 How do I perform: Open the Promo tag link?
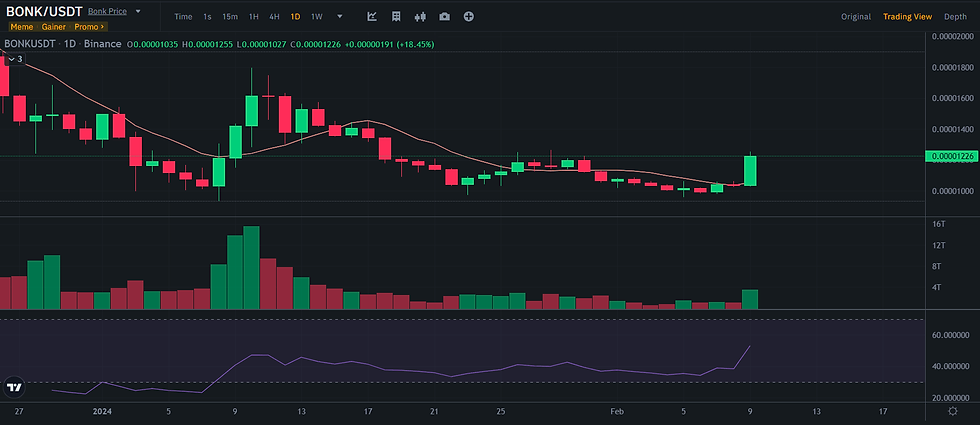click(x=89, y=27)
